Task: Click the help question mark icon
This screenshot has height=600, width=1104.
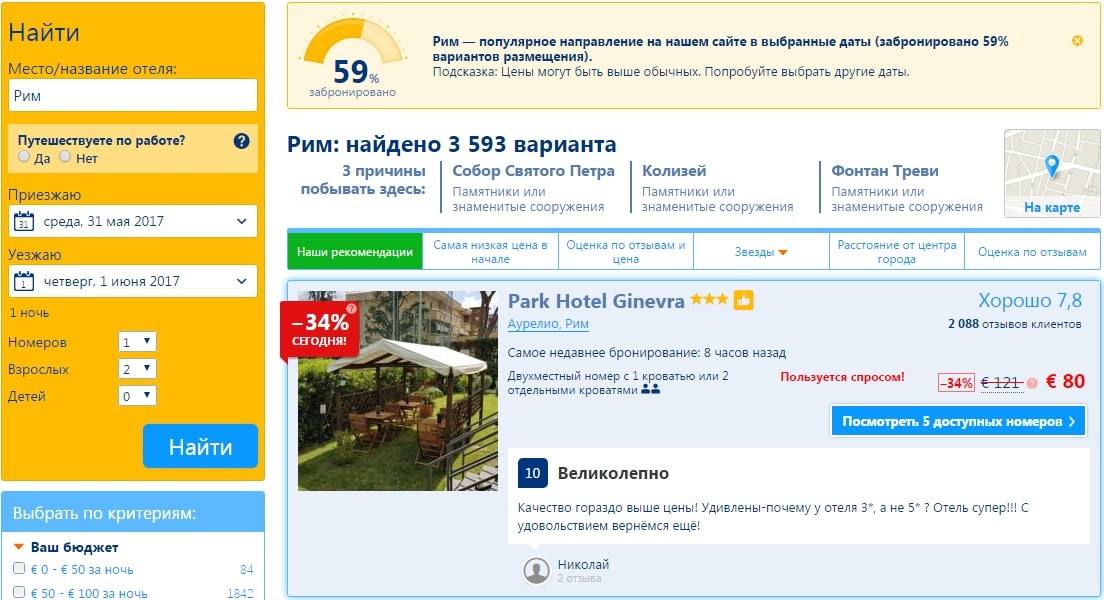Action: click(x=242, y=141)
